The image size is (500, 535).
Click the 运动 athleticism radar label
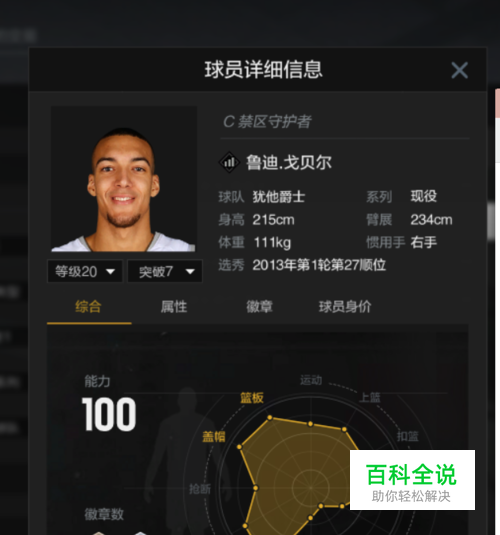click(311, 380)
